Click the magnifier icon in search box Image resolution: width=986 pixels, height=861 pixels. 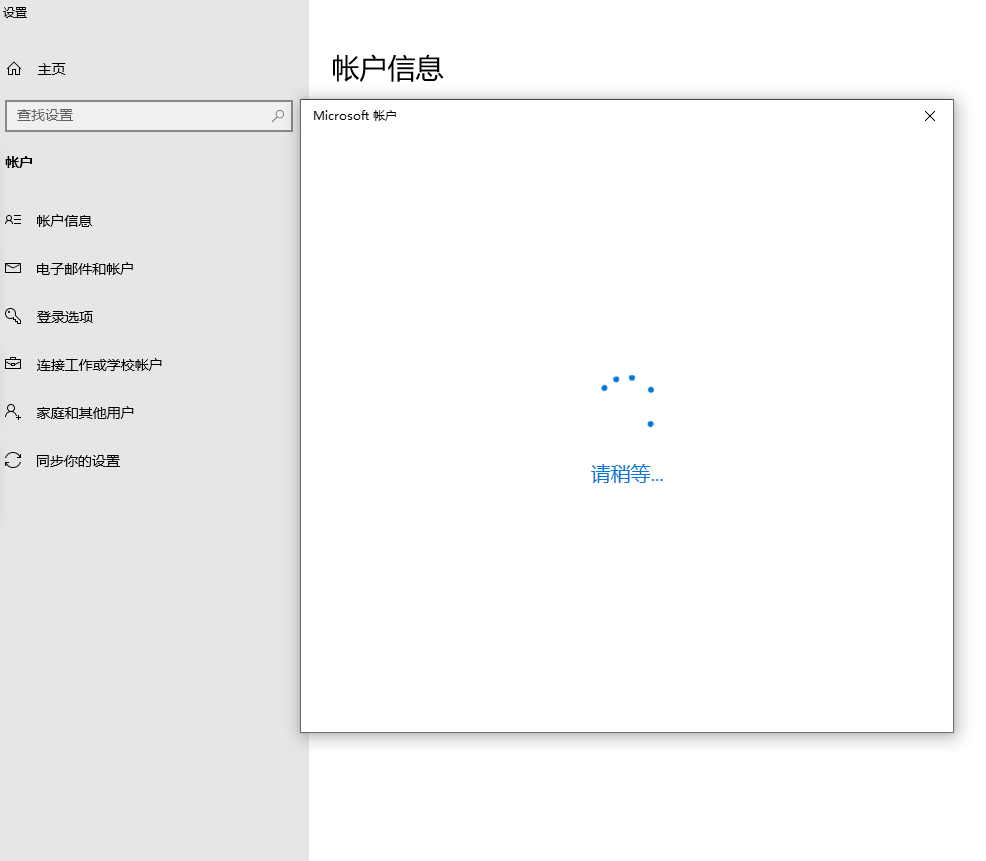pos(278,116)
